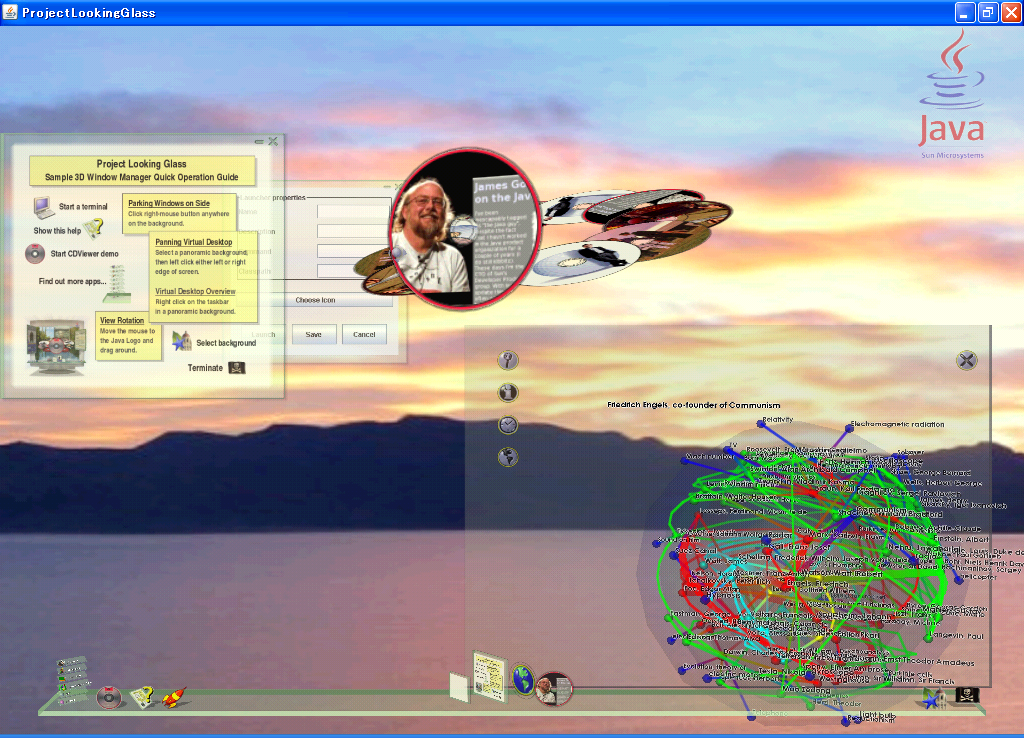Minimize the help guide window with its dash icon
The width and height of the screenshot is (1024, 738).
[x=259, y=141]
